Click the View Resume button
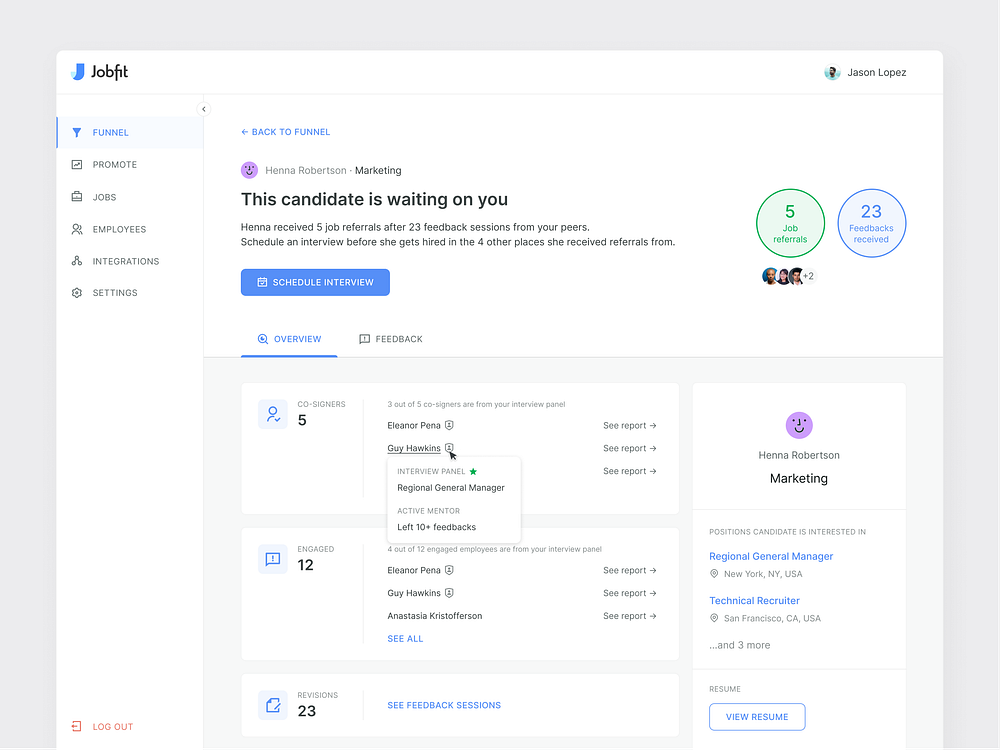 757,717
